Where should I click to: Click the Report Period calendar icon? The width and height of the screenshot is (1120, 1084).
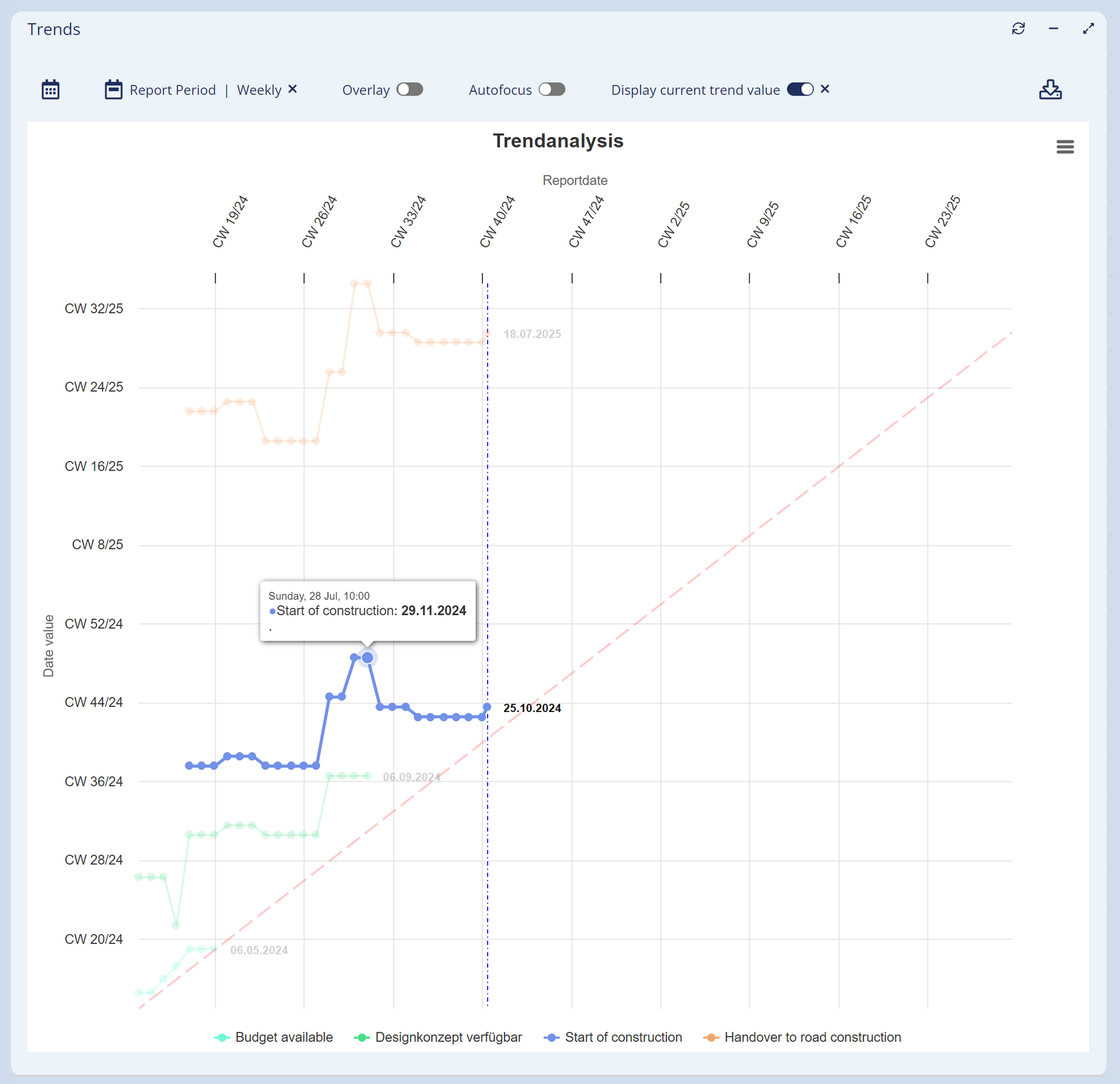(113, 90)
